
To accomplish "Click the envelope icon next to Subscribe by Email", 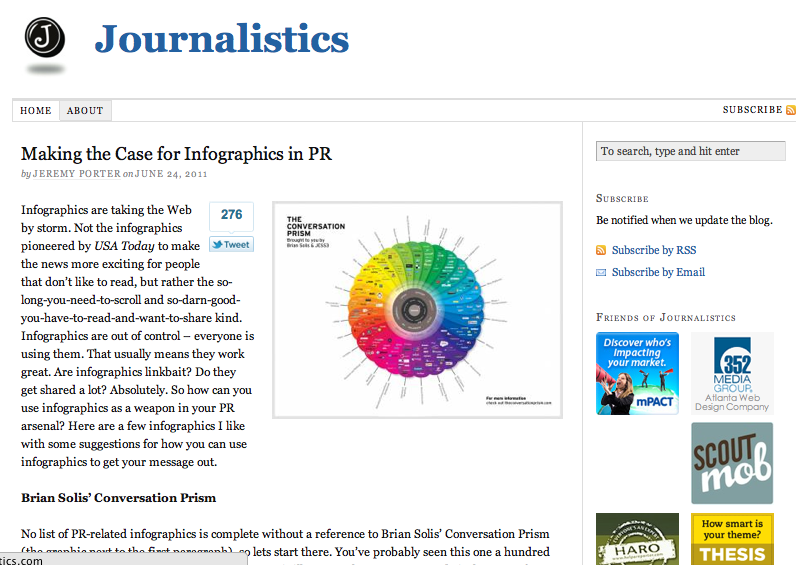I will [x=601, y=272].
